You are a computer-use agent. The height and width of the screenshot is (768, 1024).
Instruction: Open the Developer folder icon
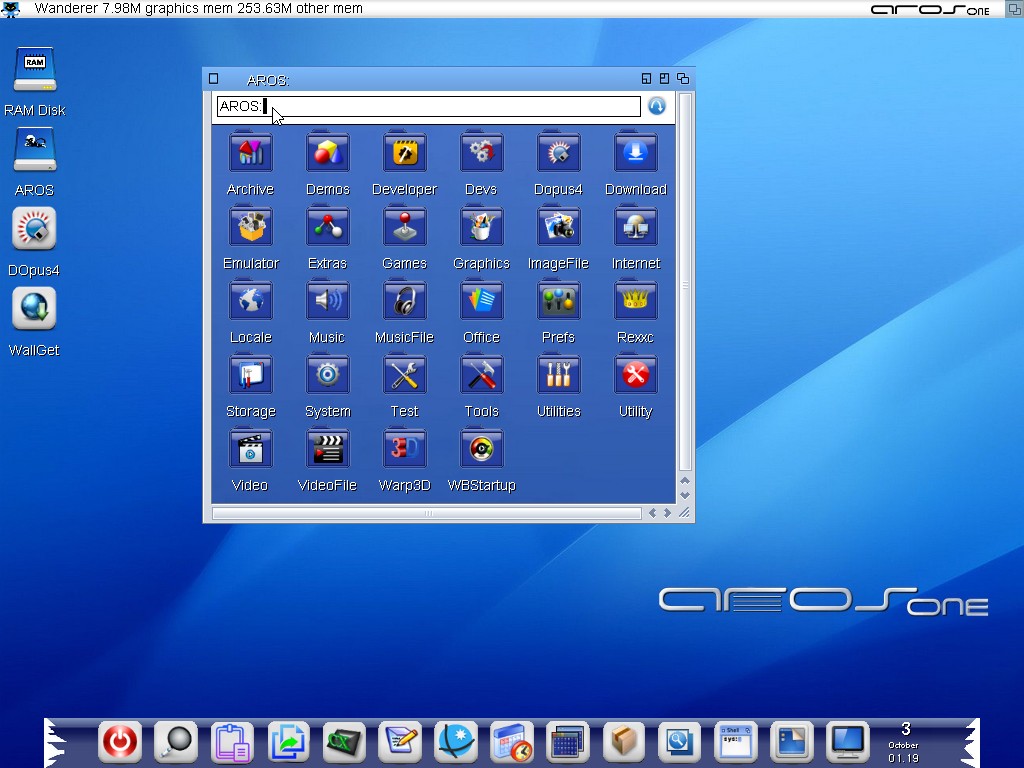404,153
